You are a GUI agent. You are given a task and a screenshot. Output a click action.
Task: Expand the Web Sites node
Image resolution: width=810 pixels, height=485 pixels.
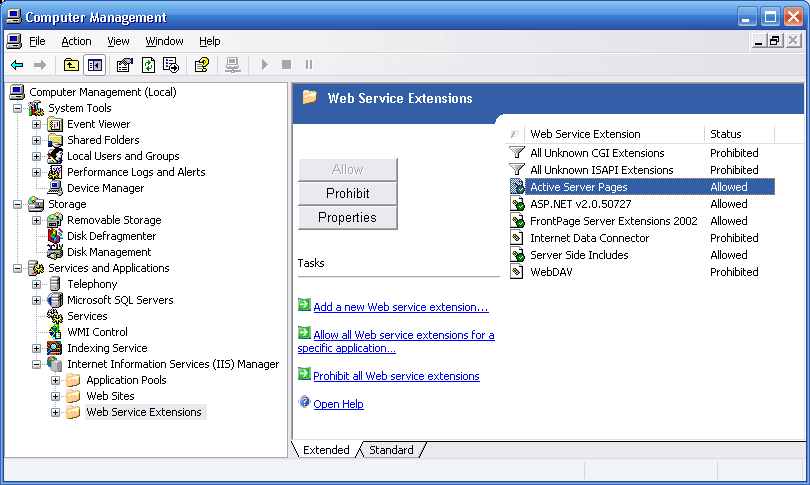click(x=55, y=397)
